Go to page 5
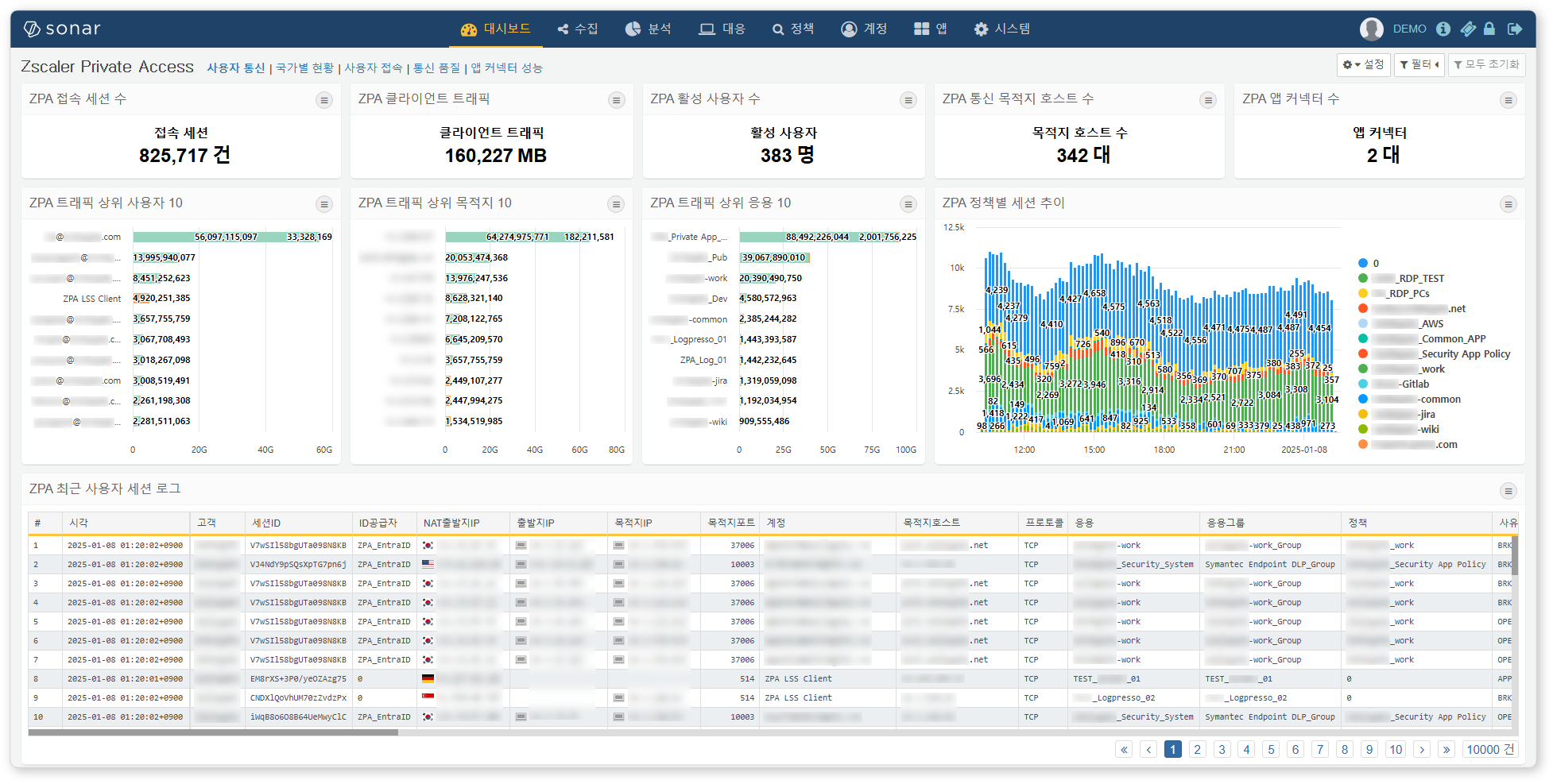1553x784 pixels. [x=1271, y=749]
